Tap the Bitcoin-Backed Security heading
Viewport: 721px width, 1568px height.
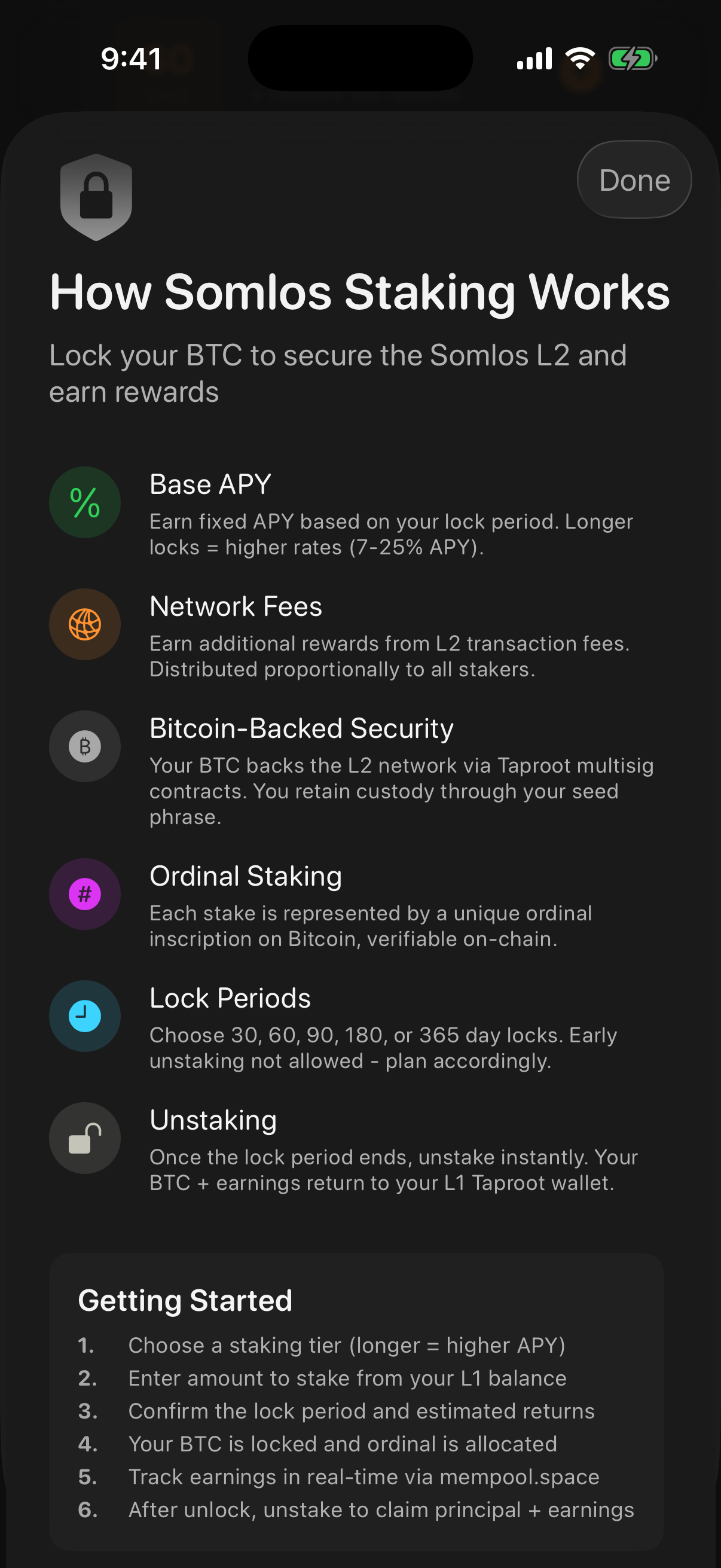pos(302,728)
